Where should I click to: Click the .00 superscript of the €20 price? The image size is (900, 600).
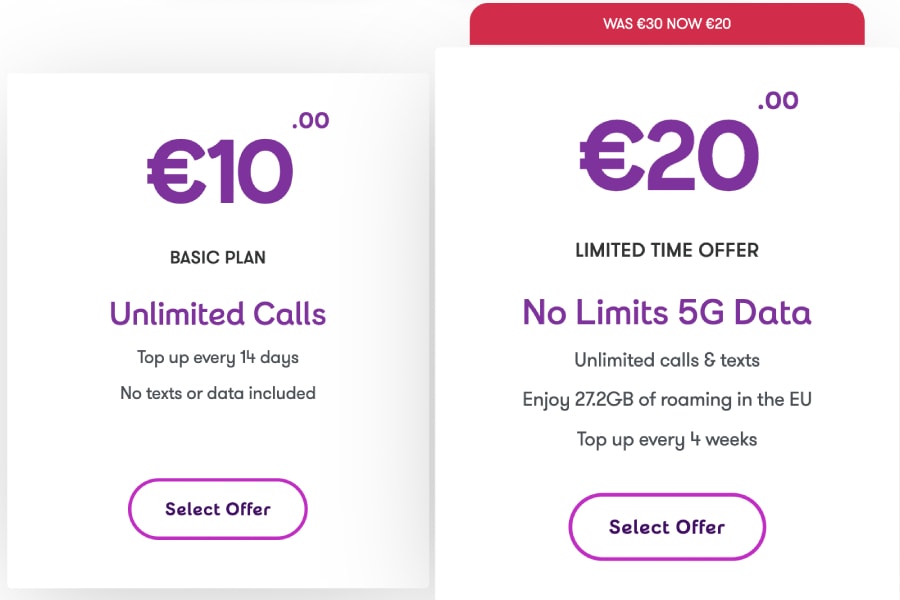778,100
